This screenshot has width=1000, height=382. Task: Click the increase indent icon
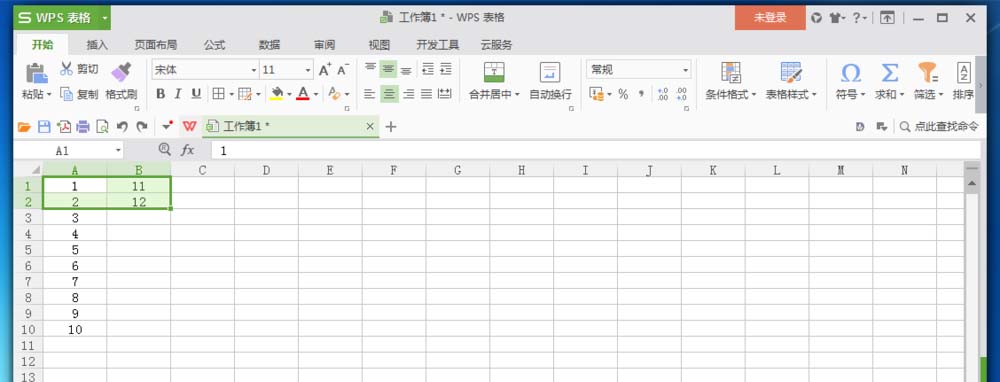point(446,69)
